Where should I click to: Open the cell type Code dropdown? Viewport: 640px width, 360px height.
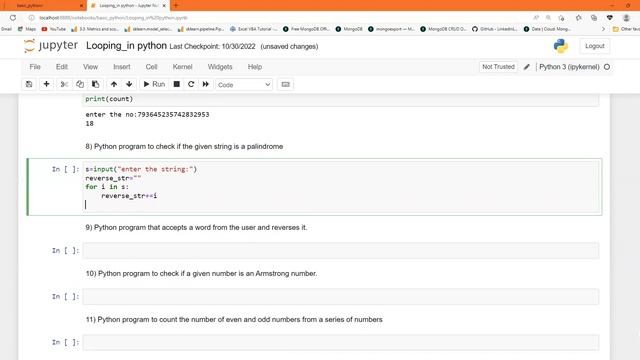pyautogui.click(x=244, y=85)
